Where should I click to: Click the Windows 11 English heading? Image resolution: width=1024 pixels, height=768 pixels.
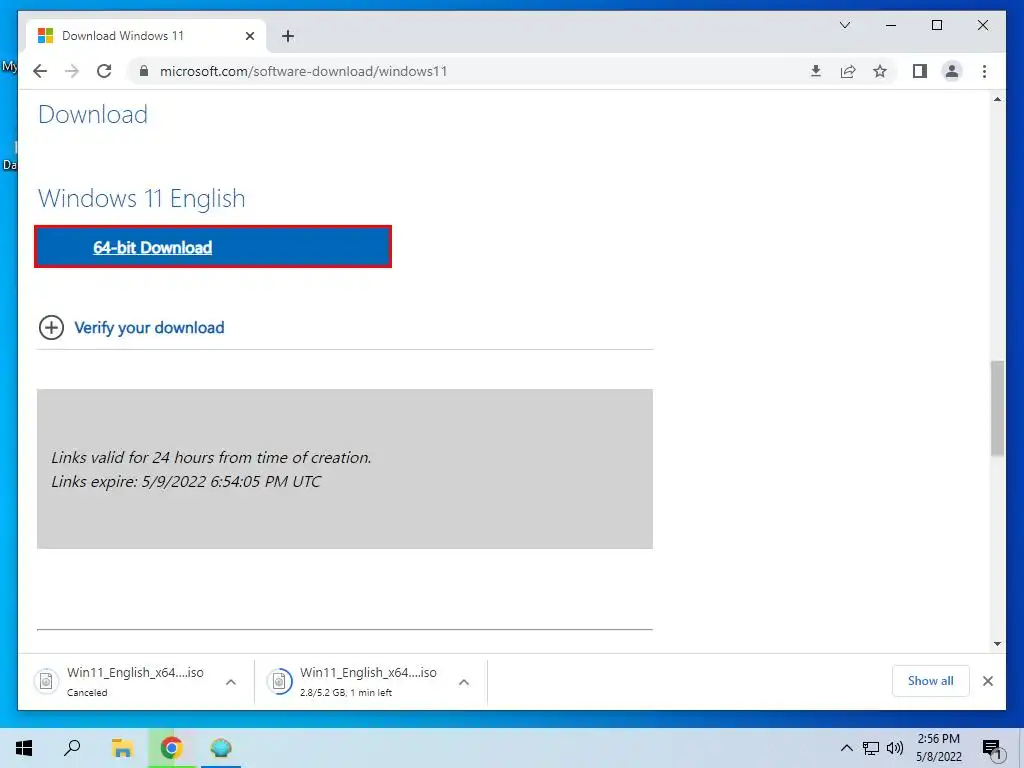click(x=142, y=199)
